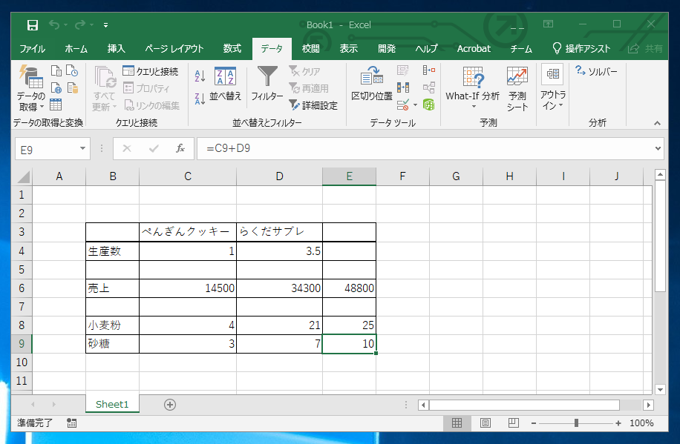Open the Acrobat tab
The width and height of the screenshot is (680, 444).
474,49
